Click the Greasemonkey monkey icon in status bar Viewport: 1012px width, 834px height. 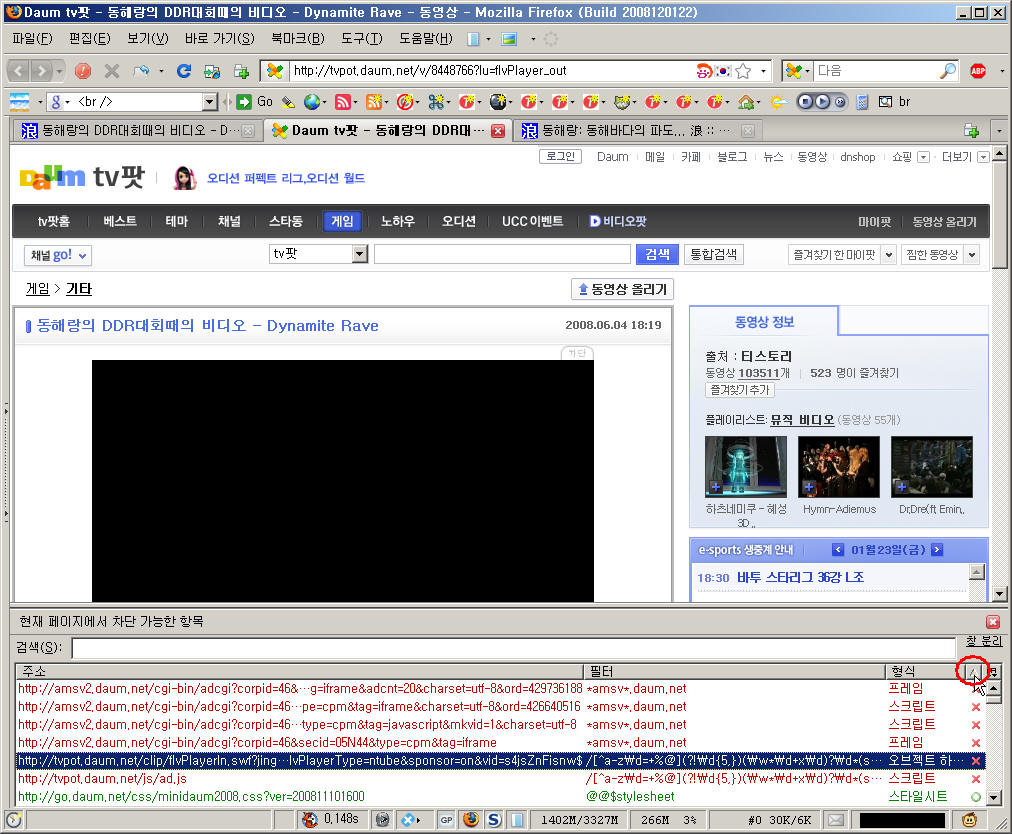click(969, 820)
